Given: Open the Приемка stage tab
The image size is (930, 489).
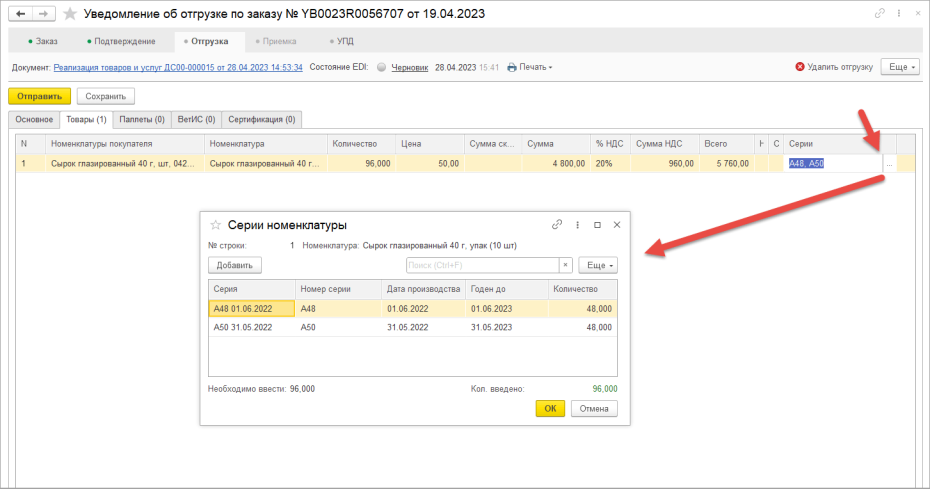Looking at the screenshot, I should [x=276, y=42].
